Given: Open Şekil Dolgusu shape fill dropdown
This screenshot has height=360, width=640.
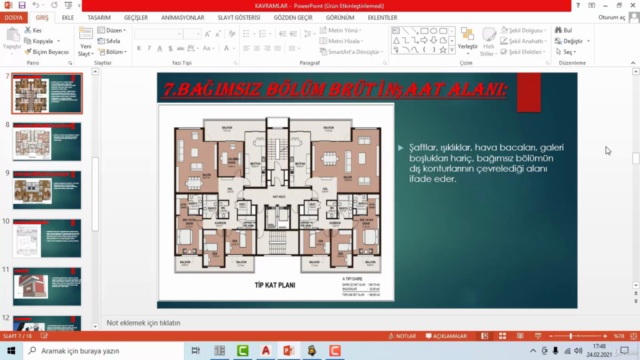Looking at the screenshot, I should tap(524, 30).
